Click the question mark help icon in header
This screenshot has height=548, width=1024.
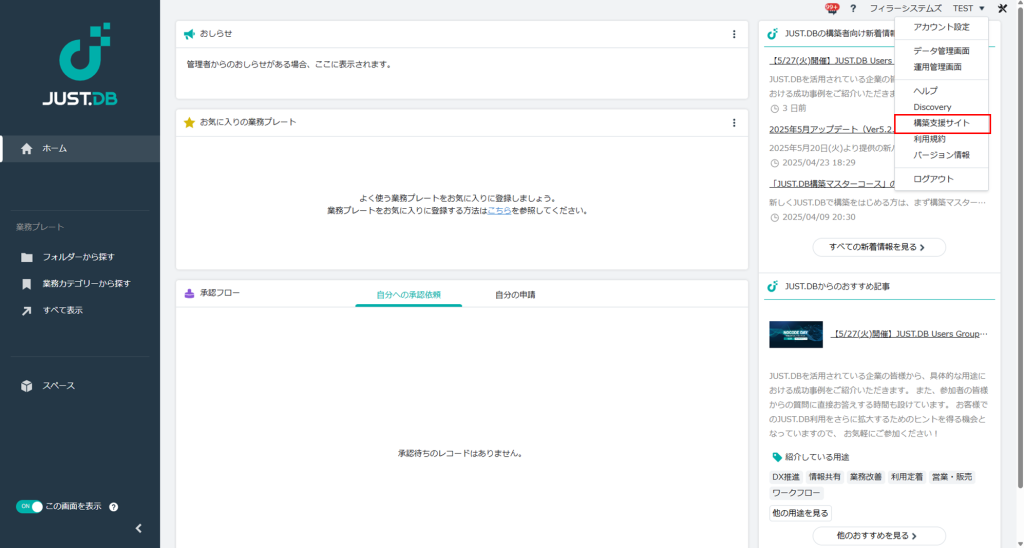[x=853, y=8]
